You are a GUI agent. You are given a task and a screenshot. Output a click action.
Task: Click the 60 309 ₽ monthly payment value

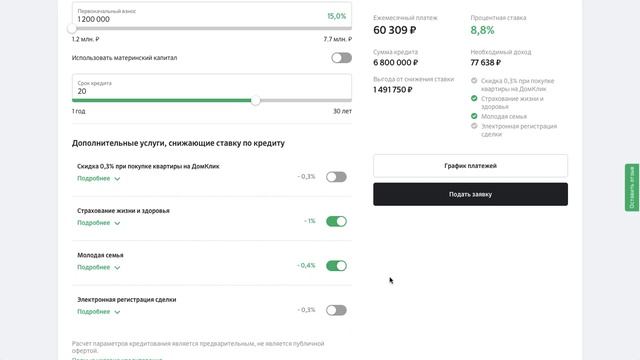395,30
